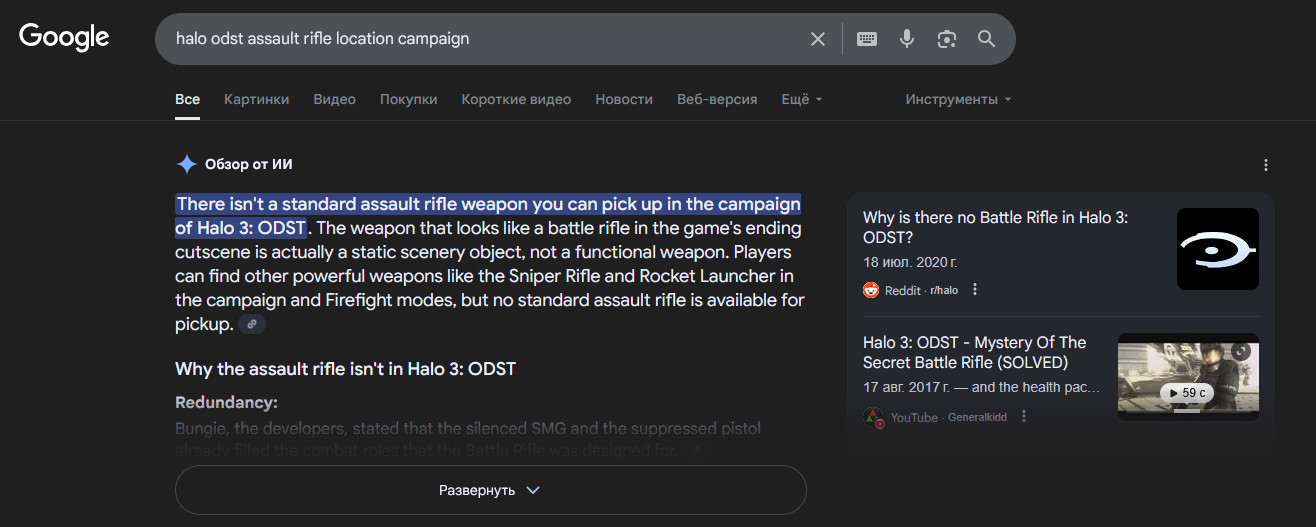The width and height of the screenshot is (1316, 527).
Task: Click into the search input field
Action: (480, 39)
